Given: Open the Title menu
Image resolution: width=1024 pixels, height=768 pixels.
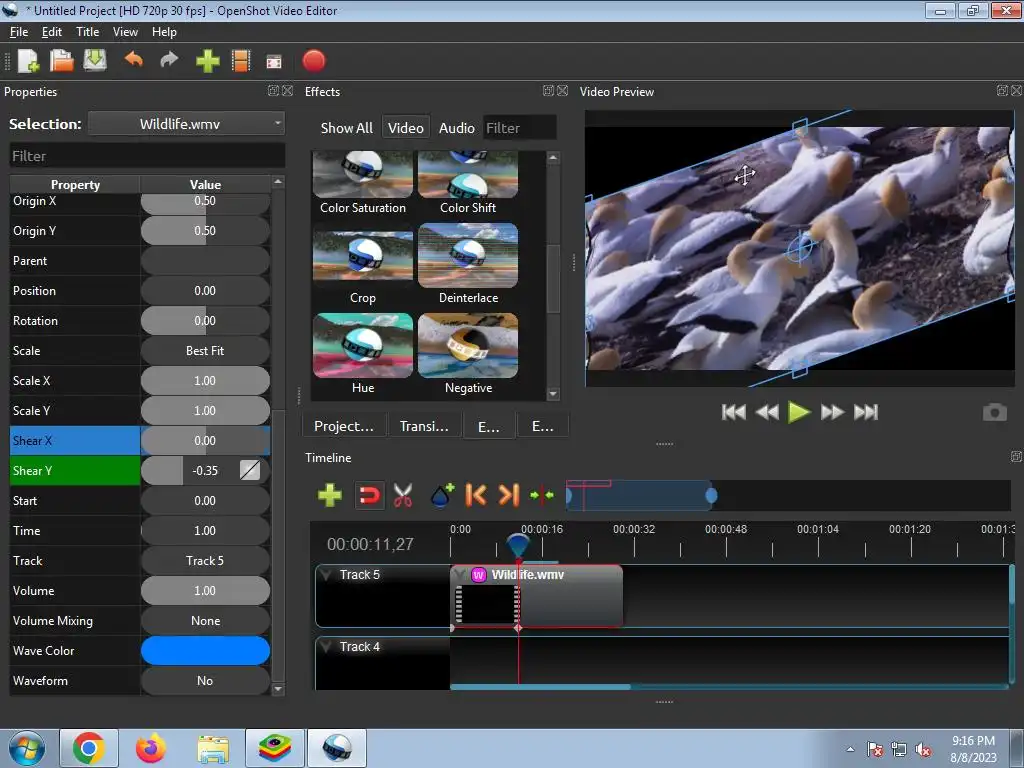Looking at the screenshot, I should pos(88,32).
